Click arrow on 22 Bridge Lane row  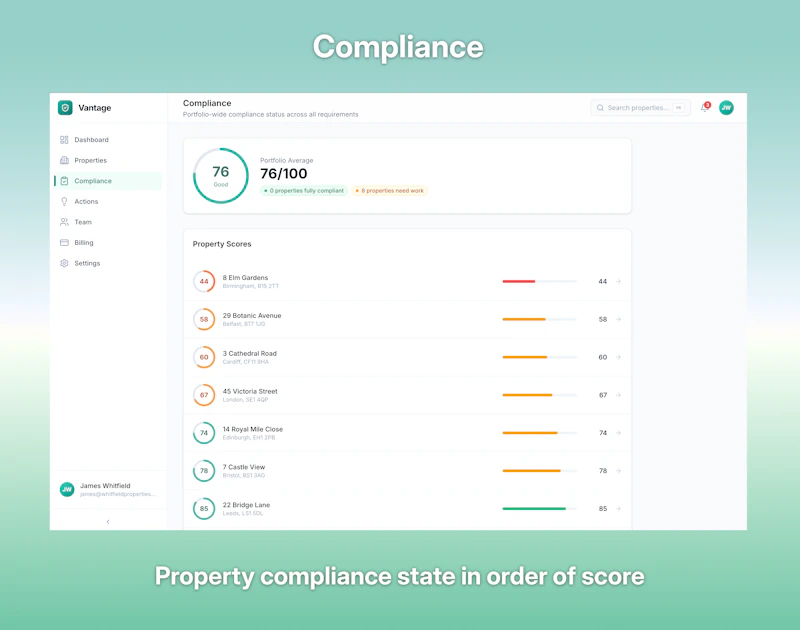(x=618, y=509)
